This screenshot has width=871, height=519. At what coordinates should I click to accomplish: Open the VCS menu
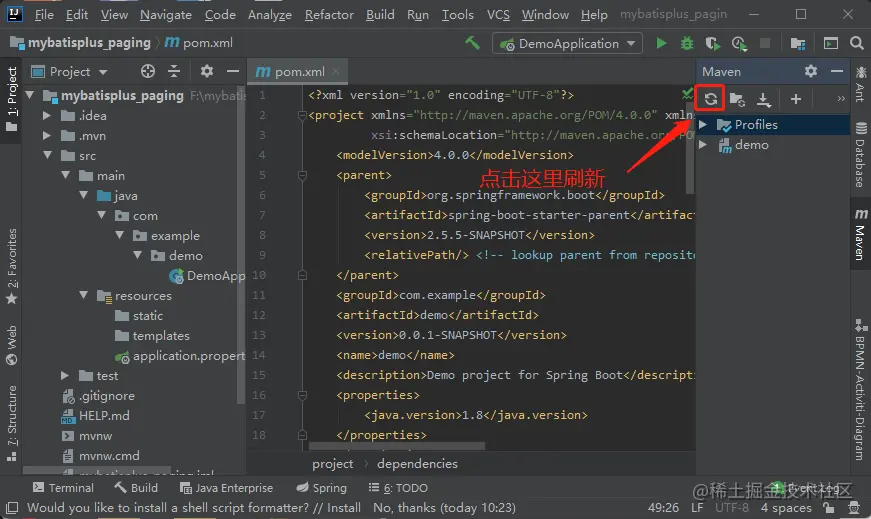[x=498, y=14]
